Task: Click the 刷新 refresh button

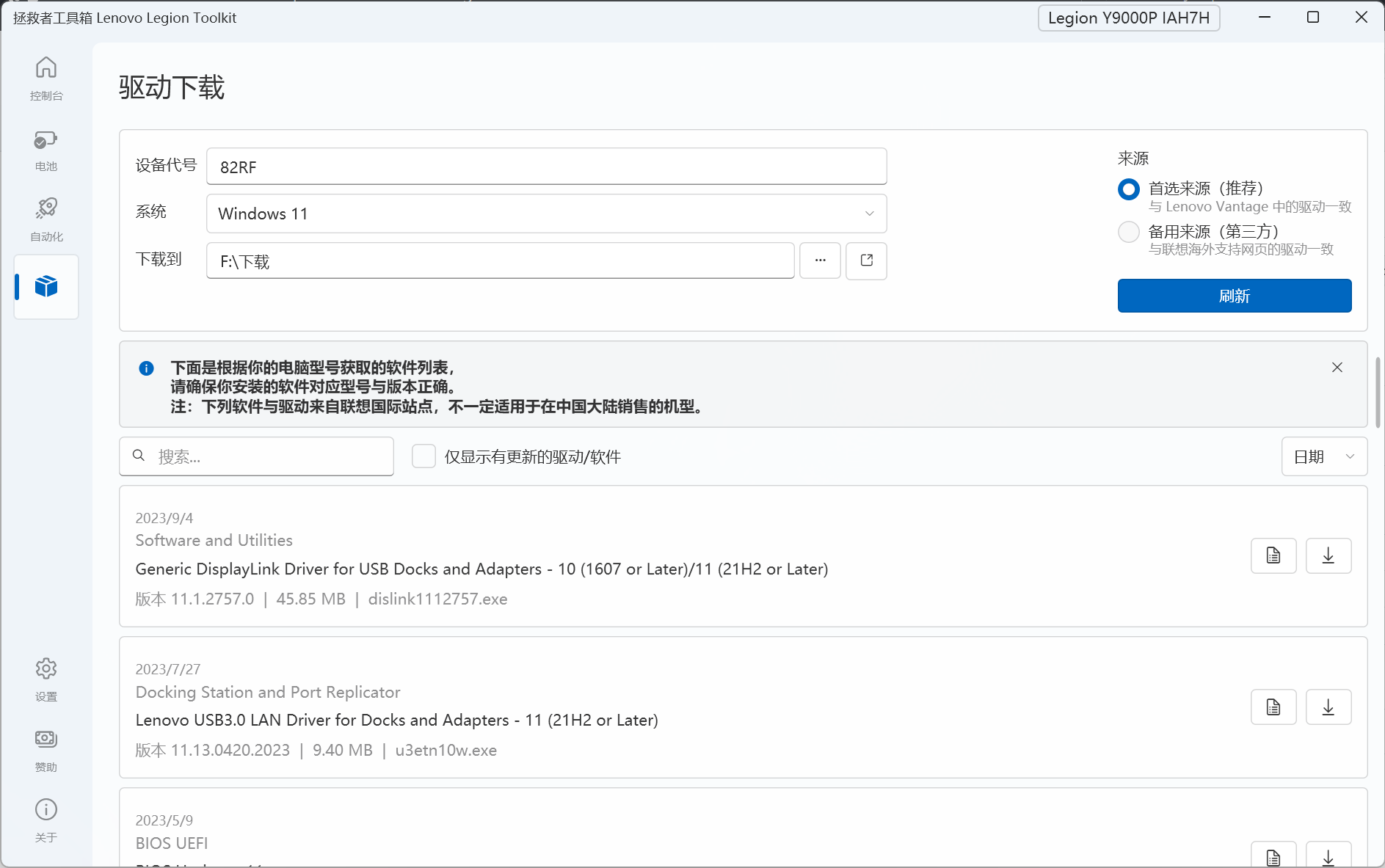Action: click(1235, 296)
